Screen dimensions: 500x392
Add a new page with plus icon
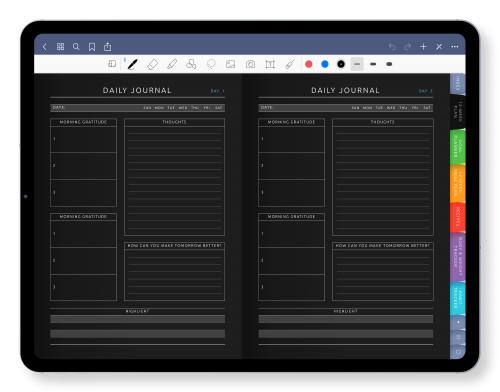(423, 47)
